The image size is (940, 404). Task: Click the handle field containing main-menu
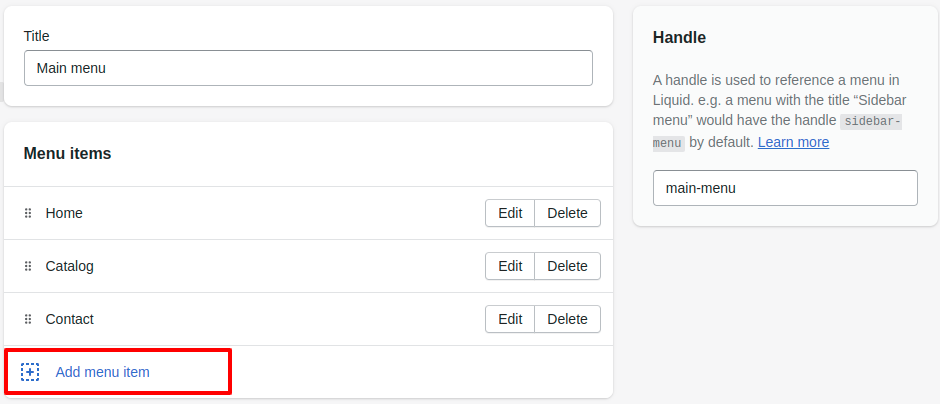(785, 188)
